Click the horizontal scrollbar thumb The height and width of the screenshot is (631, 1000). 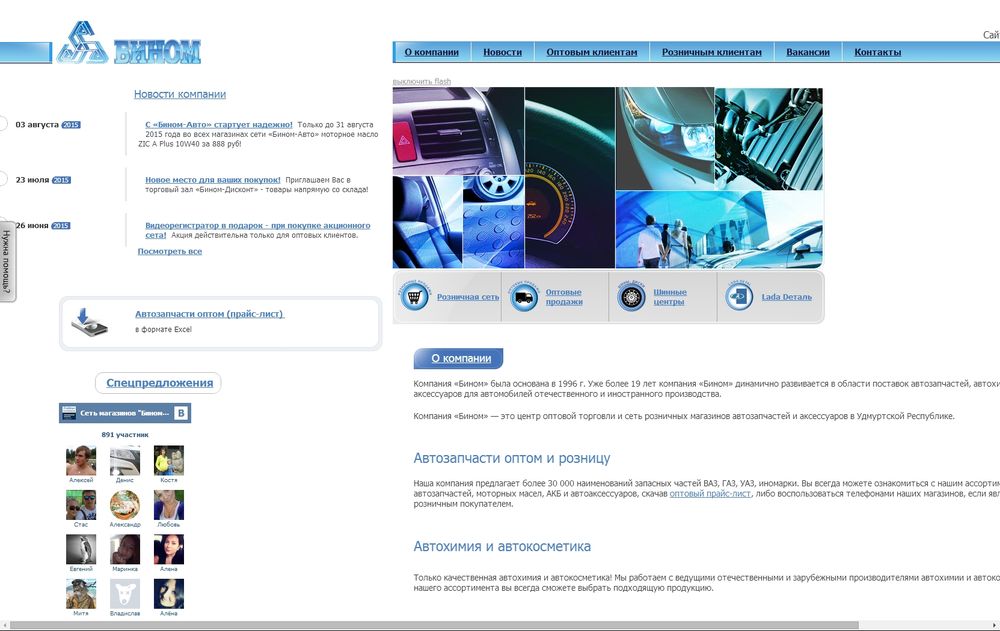(434, 625)
